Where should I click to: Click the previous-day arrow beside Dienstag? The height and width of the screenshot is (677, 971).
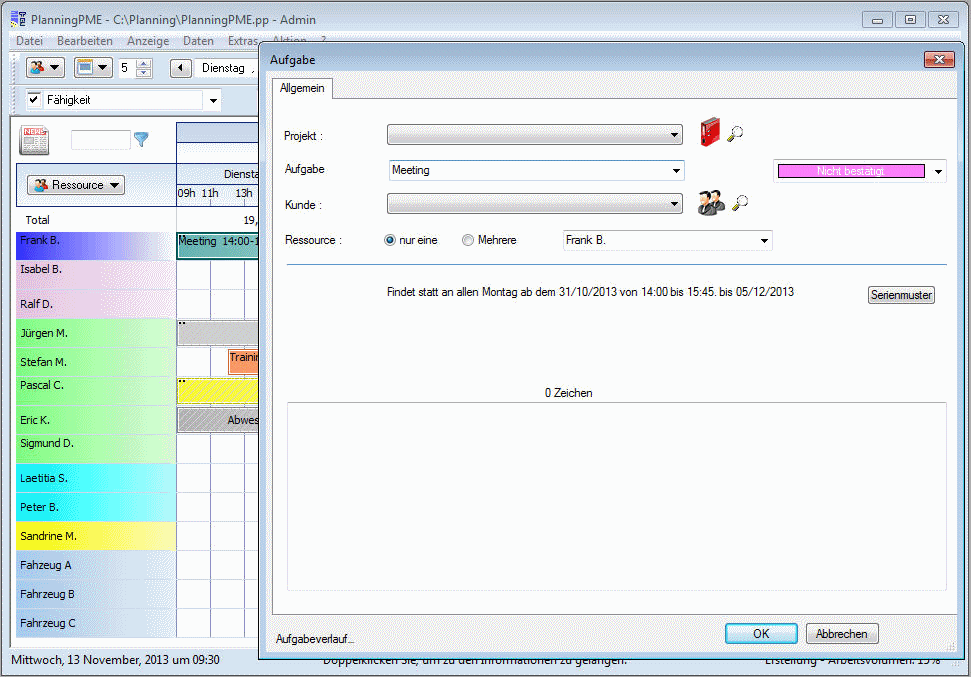tap(180, 68)
